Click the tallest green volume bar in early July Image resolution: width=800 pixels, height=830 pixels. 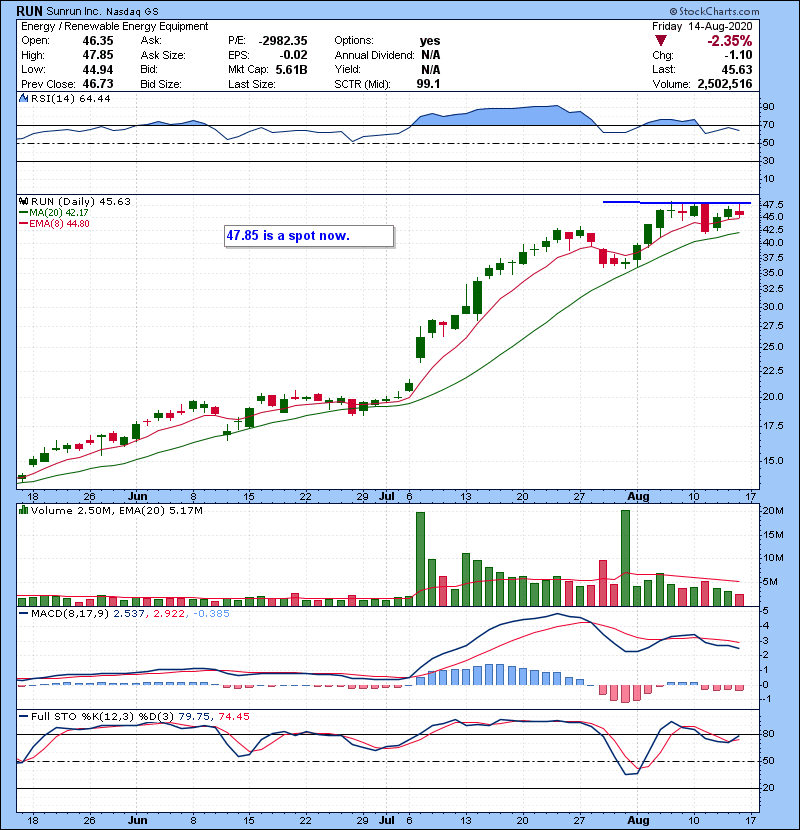[x=420, y=559]
